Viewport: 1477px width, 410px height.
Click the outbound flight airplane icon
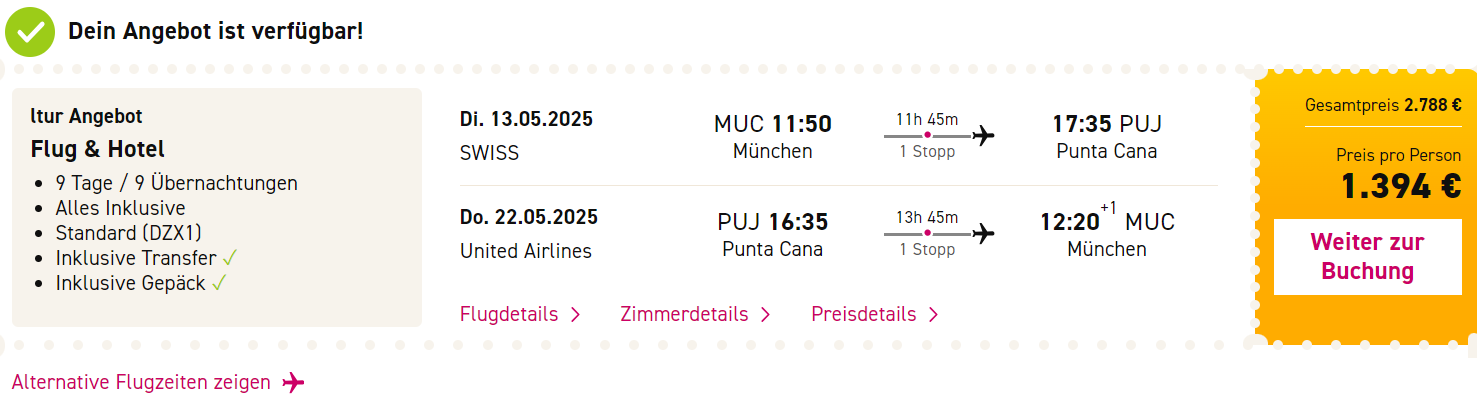(x=984, y=135)
